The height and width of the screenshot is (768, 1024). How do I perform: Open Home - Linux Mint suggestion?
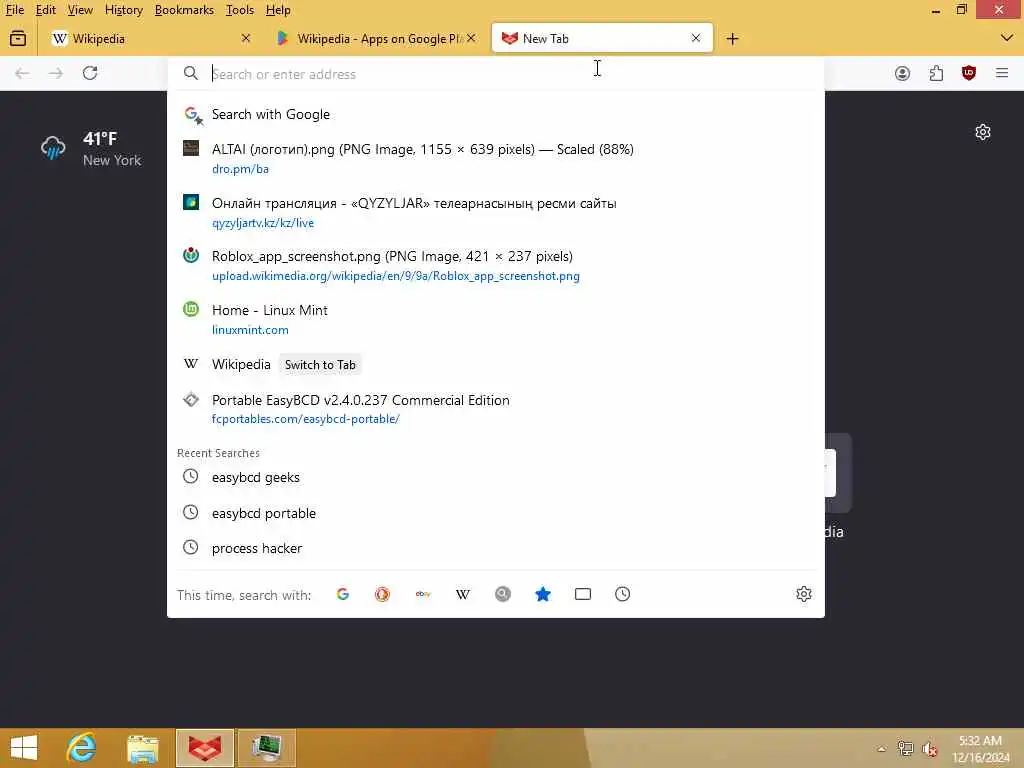click(495, 319)
